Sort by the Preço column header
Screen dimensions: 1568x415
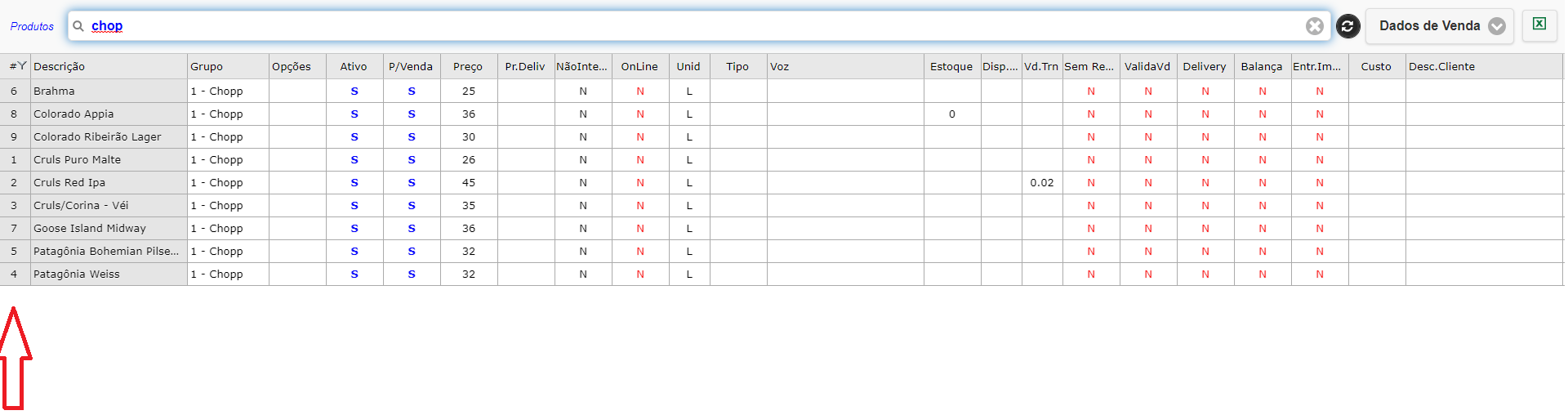(x=468, y=67)
